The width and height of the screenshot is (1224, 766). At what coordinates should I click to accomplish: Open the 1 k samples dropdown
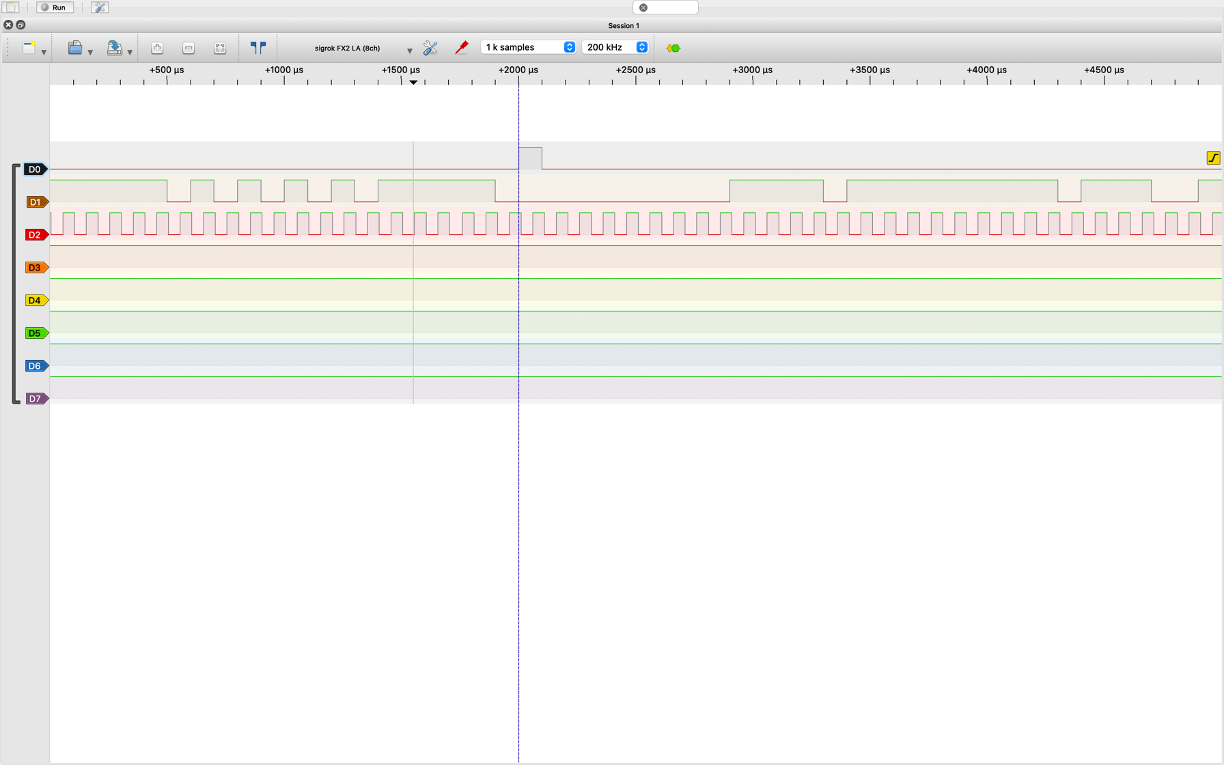point(529,47)
